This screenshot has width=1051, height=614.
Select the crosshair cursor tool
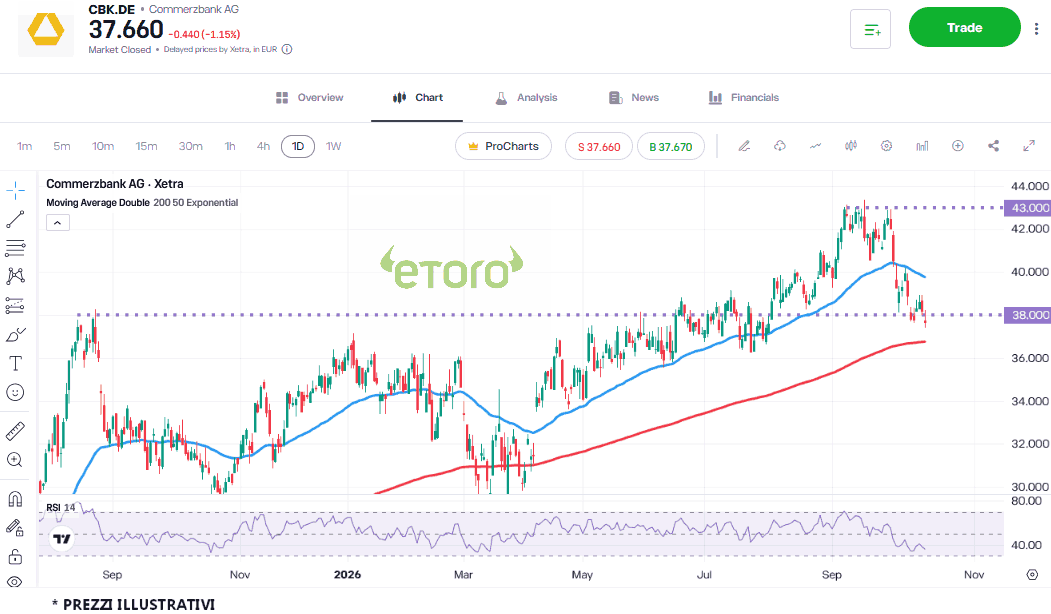(15, 190)
